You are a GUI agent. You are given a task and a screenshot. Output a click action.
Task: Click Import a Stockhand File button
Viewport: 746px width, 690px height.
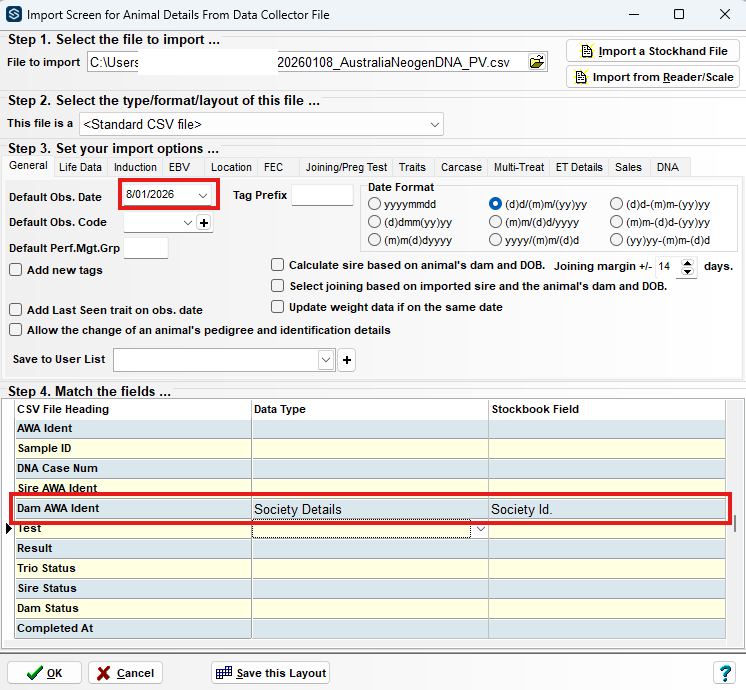(x=653, y=51)
